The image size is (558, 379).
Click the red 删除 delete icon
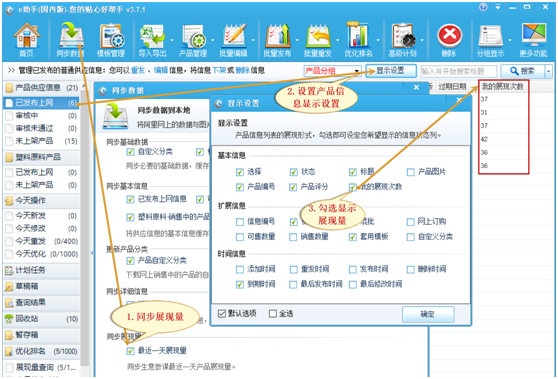449,39
